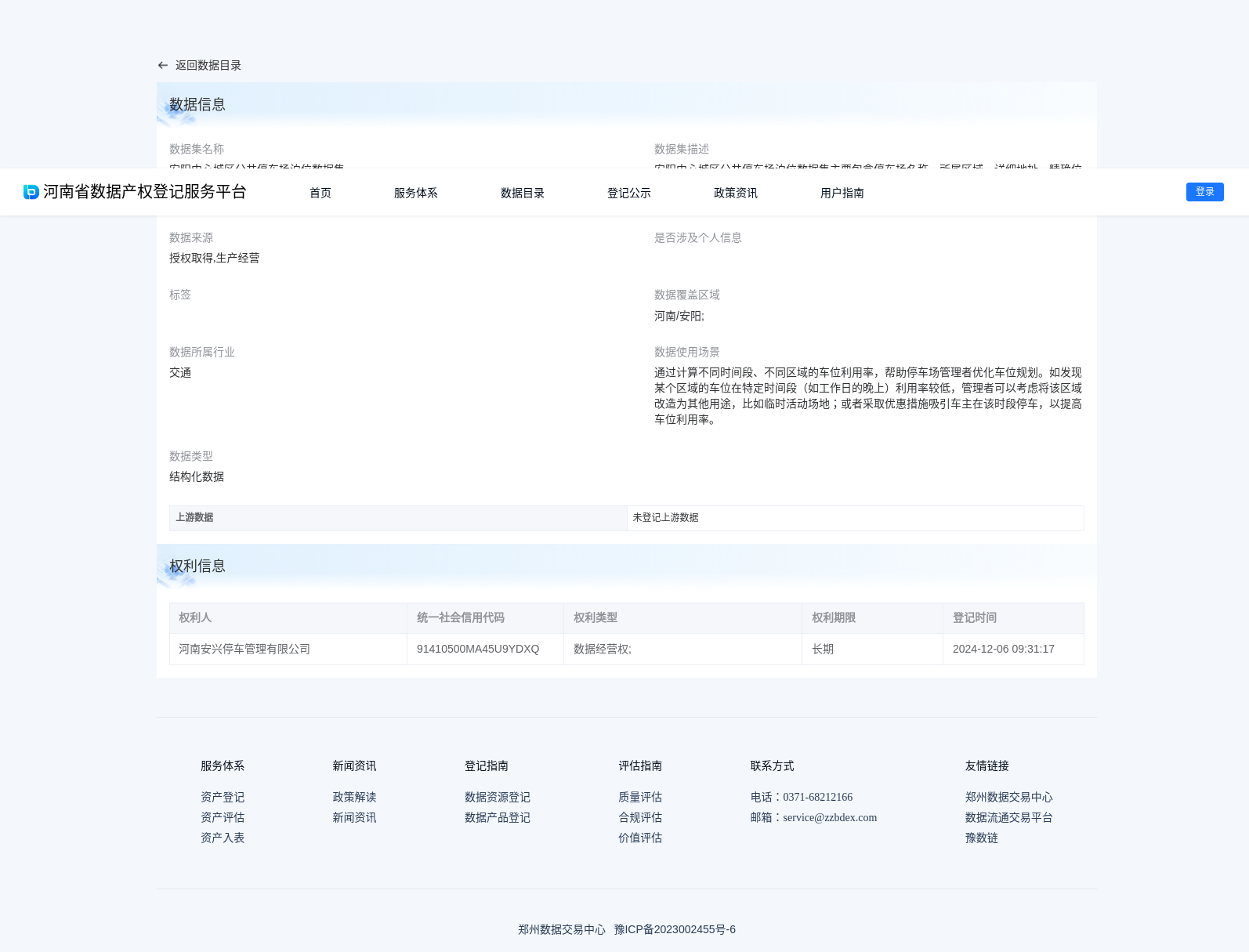Screen dimensions: 1249x952
Task: Click the 标签 field label
Action: click(180, 295)
